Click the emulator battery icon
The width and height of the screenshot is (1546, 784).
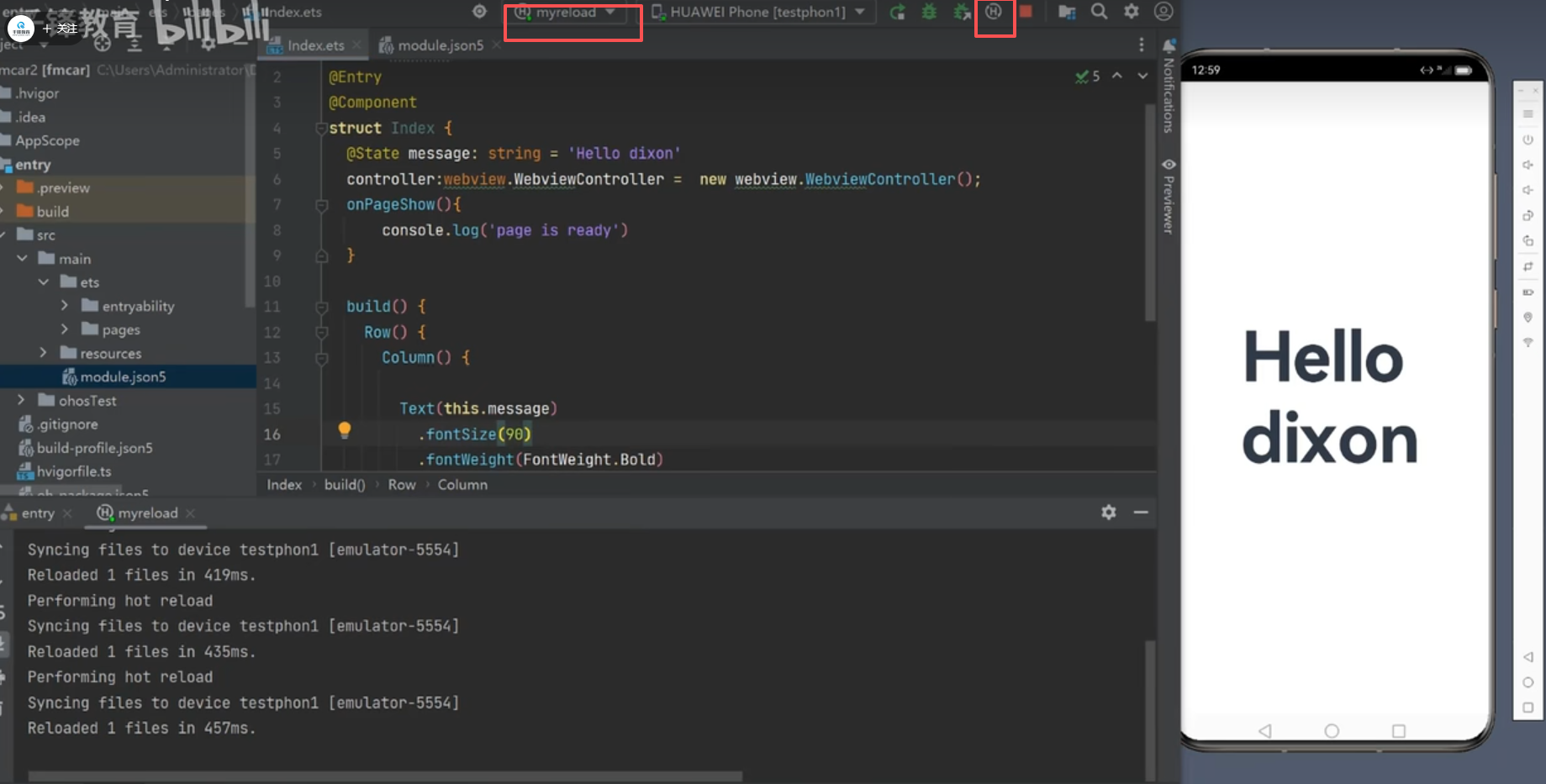pyautogui.click(x=1528, y=292)
